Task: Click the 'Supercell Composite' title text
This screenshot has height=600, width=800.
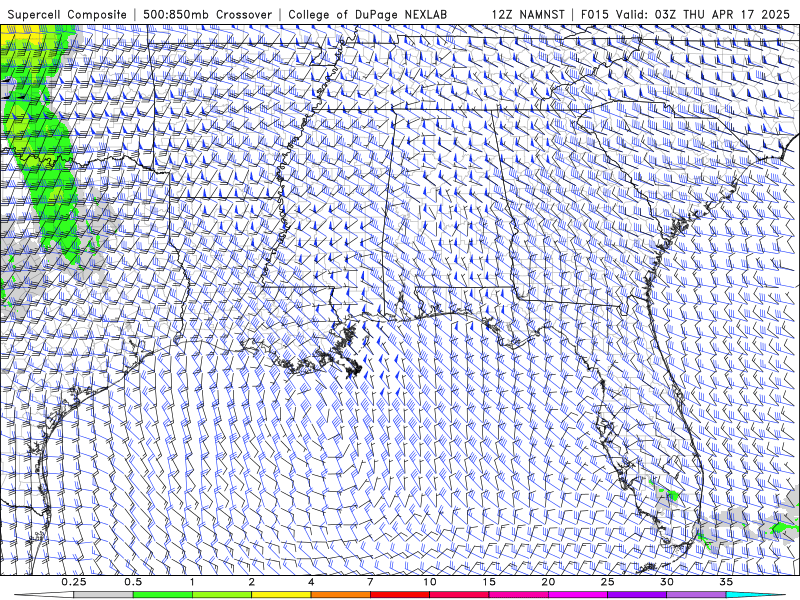Action: 67,14
